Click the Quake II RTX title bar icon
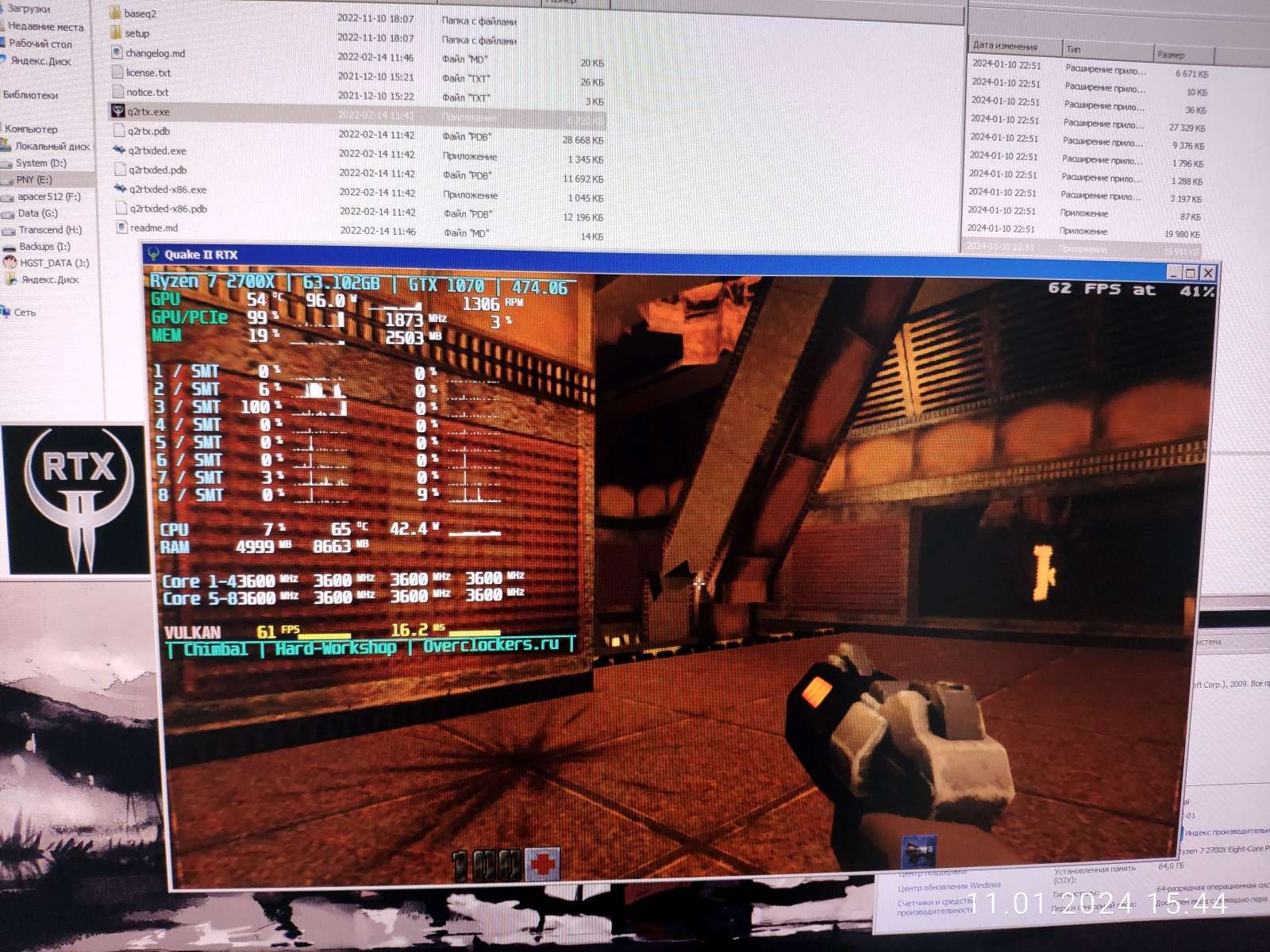 153,255
